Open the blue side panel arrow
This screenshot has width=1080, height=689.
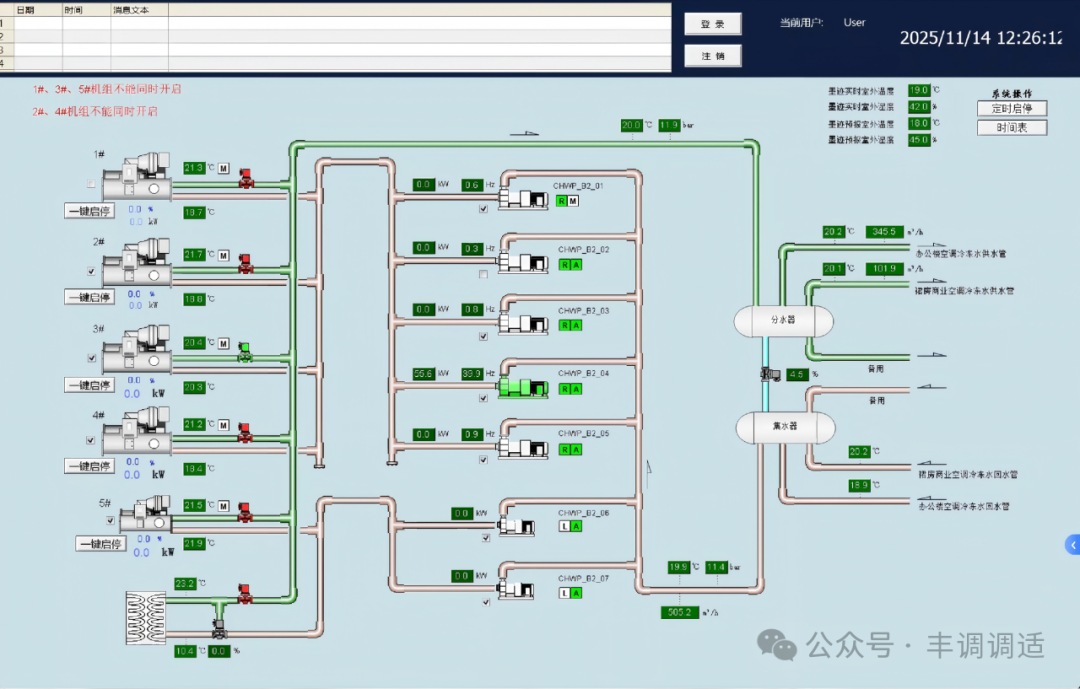tap(1072, 545)
